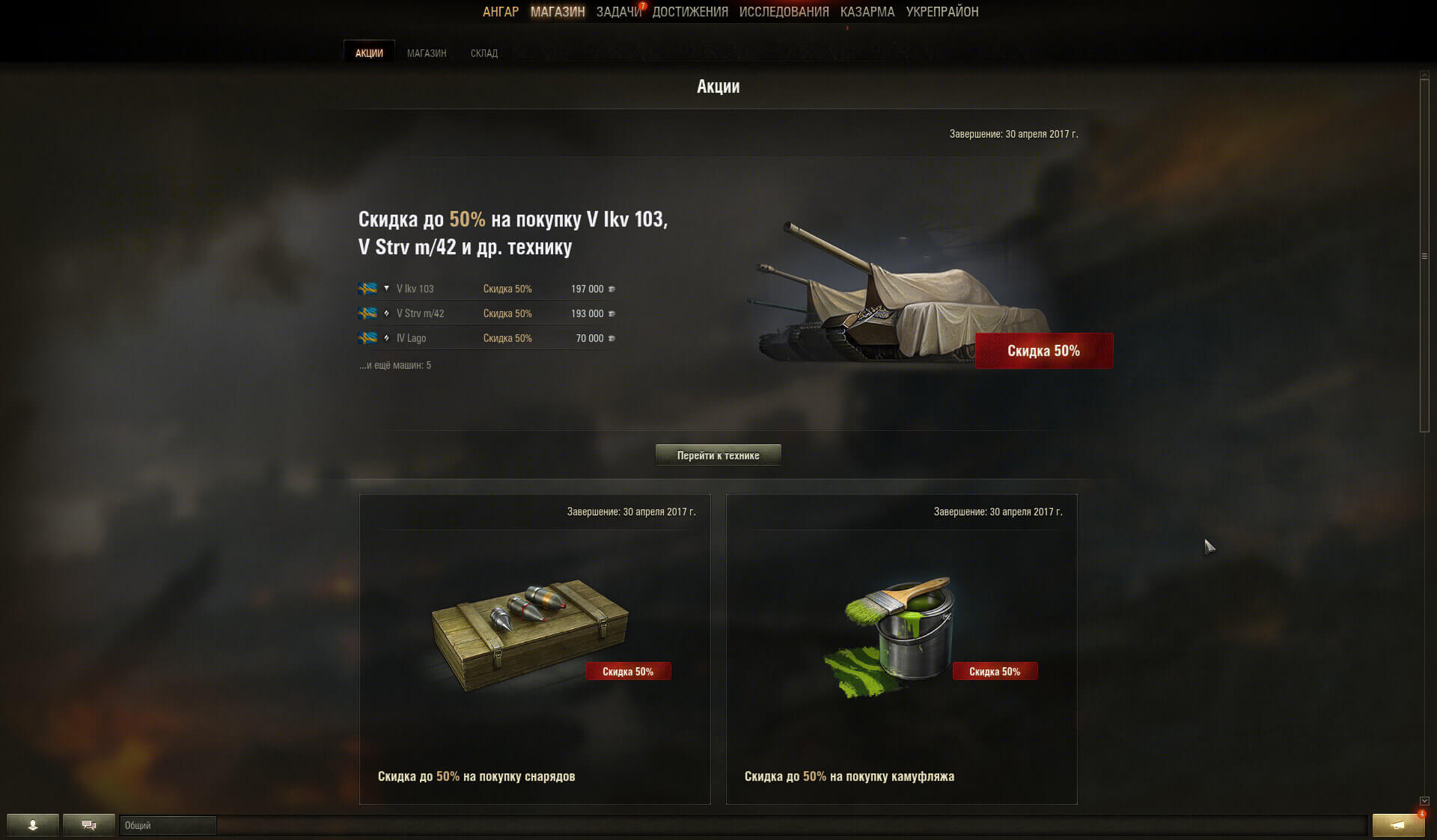Open the contacts icon in bottom bar
This screenshot has height=840, width=1437.
point(33,825)
